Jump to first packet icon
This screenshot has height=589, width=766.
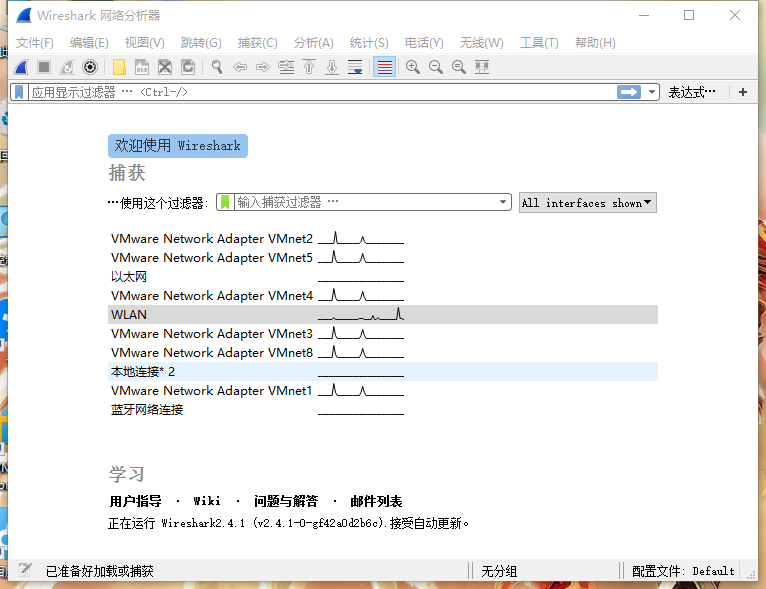[x=309, y=67]
